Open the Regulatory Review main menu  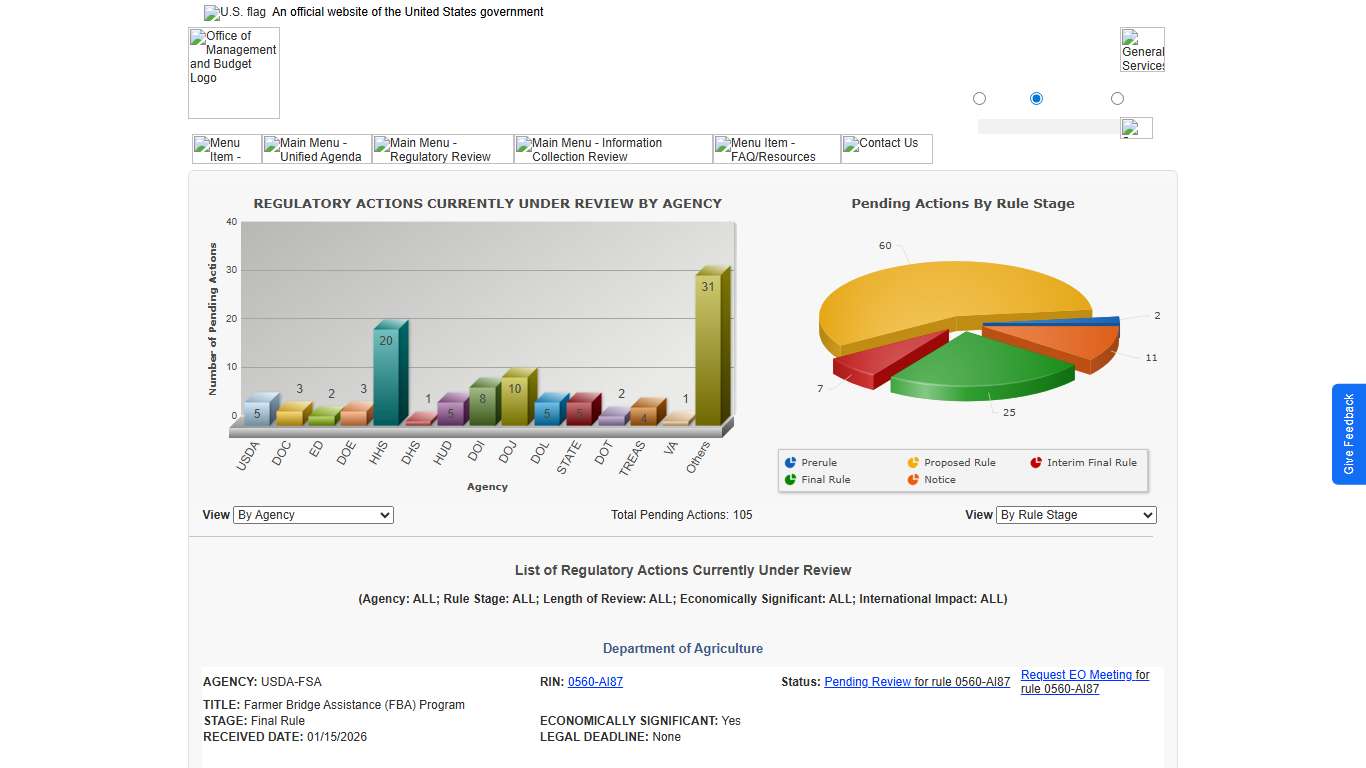(x=442, y=148)
